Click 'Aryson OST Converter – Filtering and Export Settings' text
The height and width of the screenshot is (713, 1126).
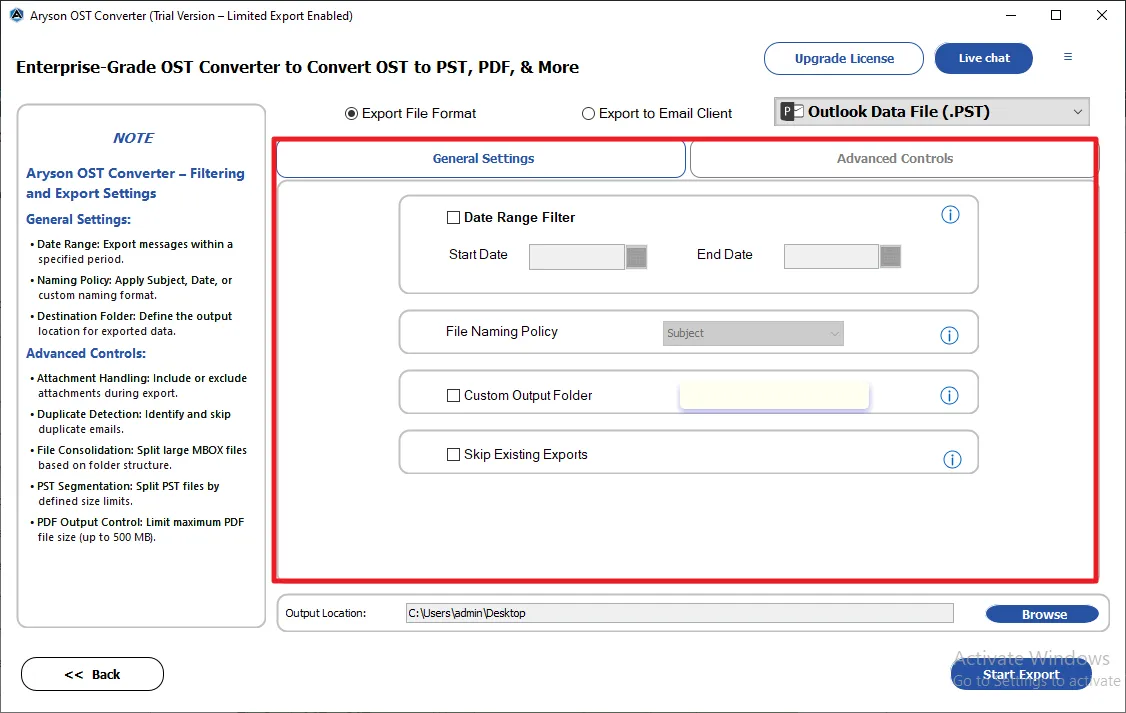click(135, 183)
